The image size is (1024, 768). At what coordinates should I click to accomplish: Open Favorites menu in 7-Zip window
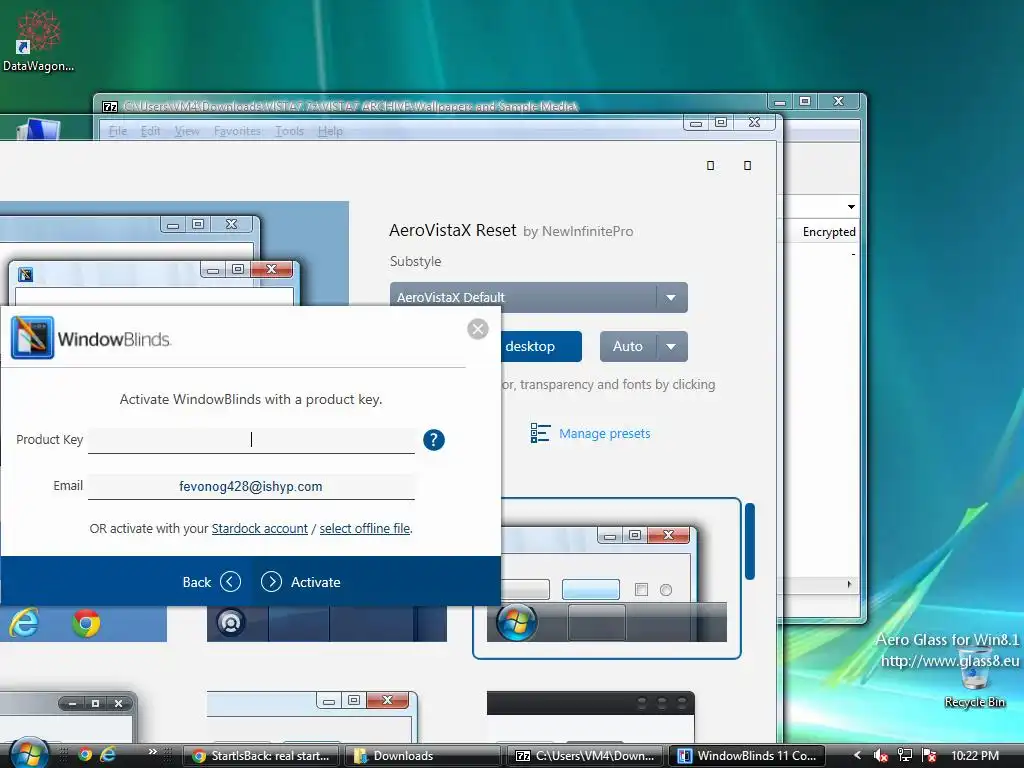pyautogui.click(x=237, y=131)
